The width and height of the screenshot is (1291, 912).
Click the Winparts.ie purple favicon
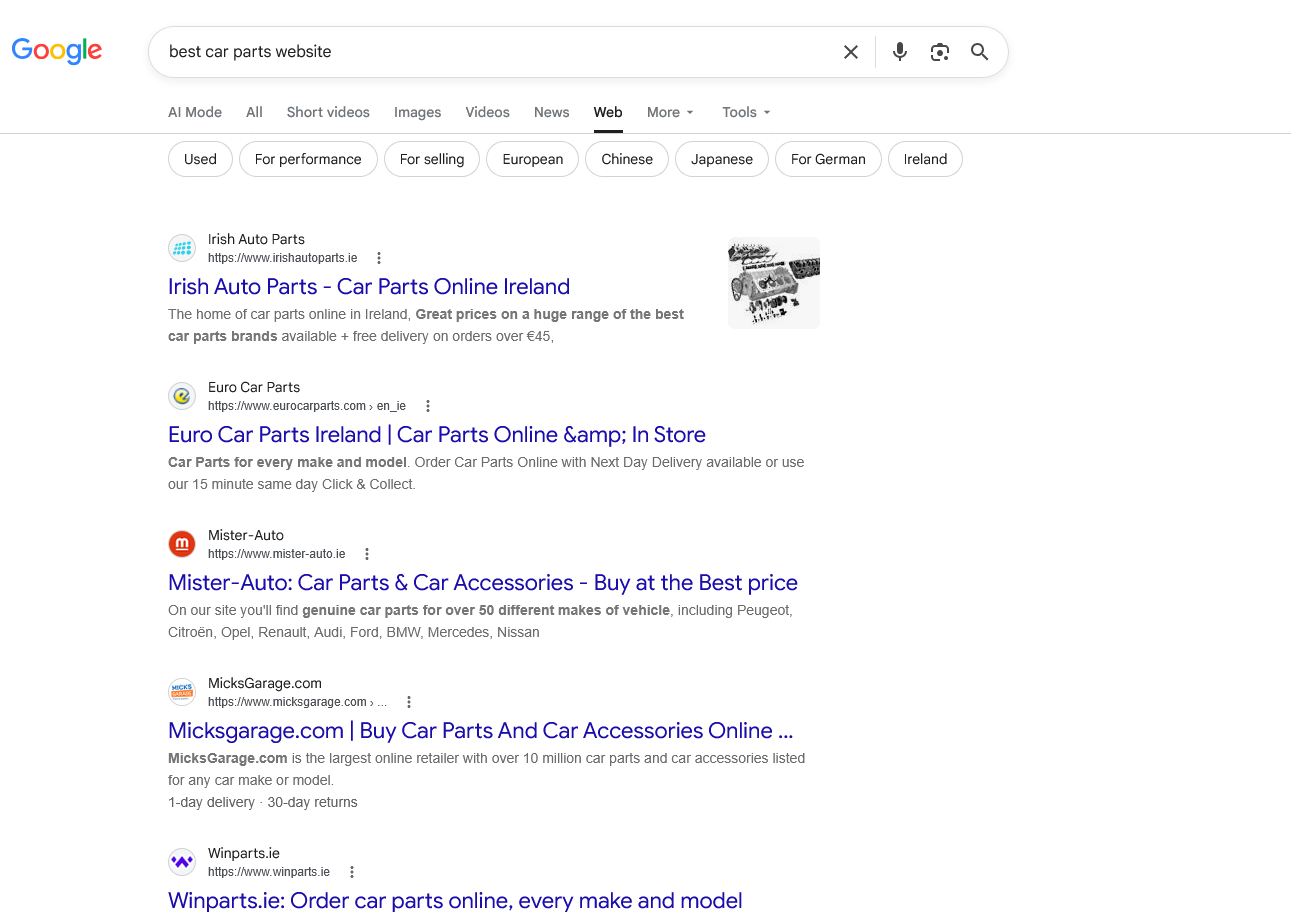point(182,861)
